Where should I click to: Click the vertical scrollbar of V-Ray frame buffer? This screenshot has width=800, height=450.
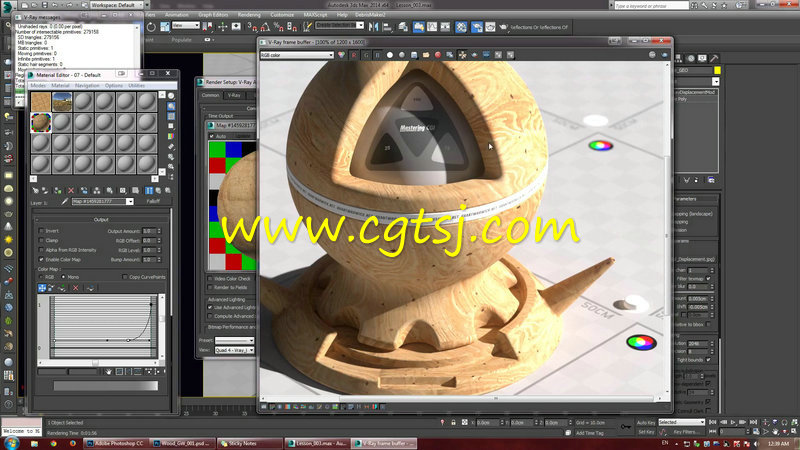tap(667, 230)
